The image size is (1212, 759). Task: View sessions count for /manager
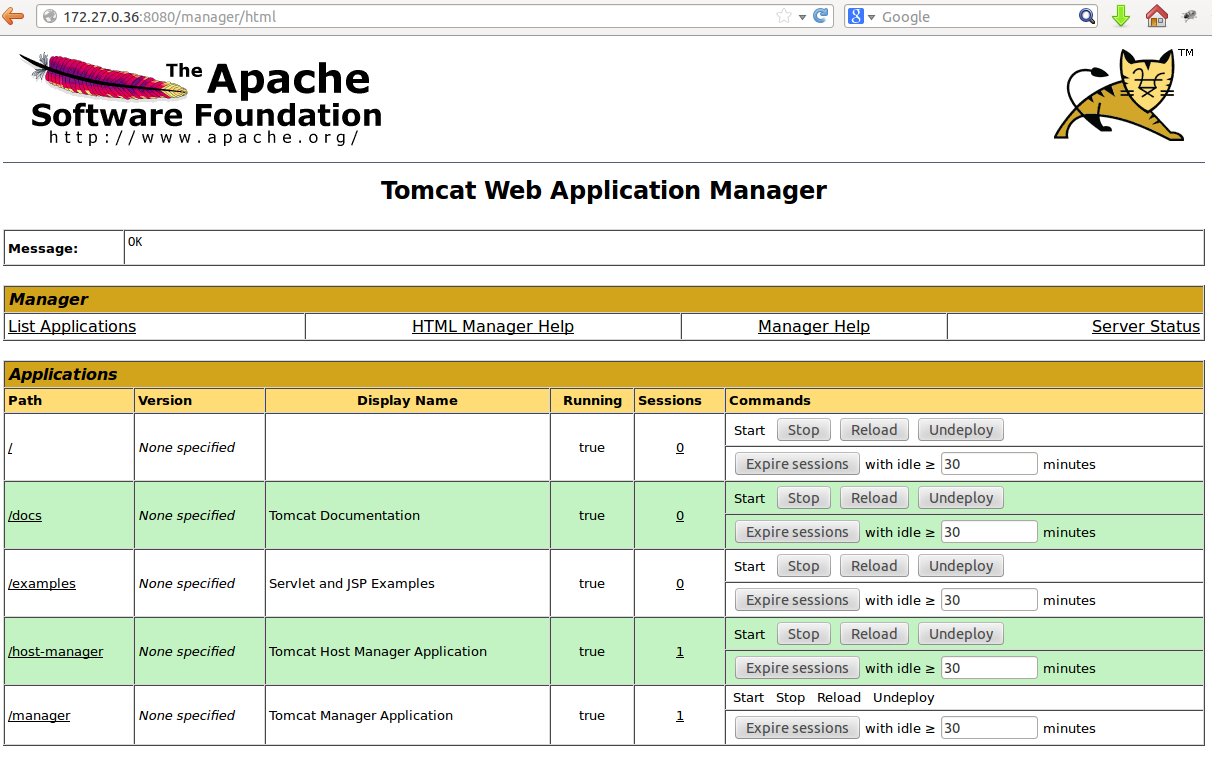pos(680,716)
